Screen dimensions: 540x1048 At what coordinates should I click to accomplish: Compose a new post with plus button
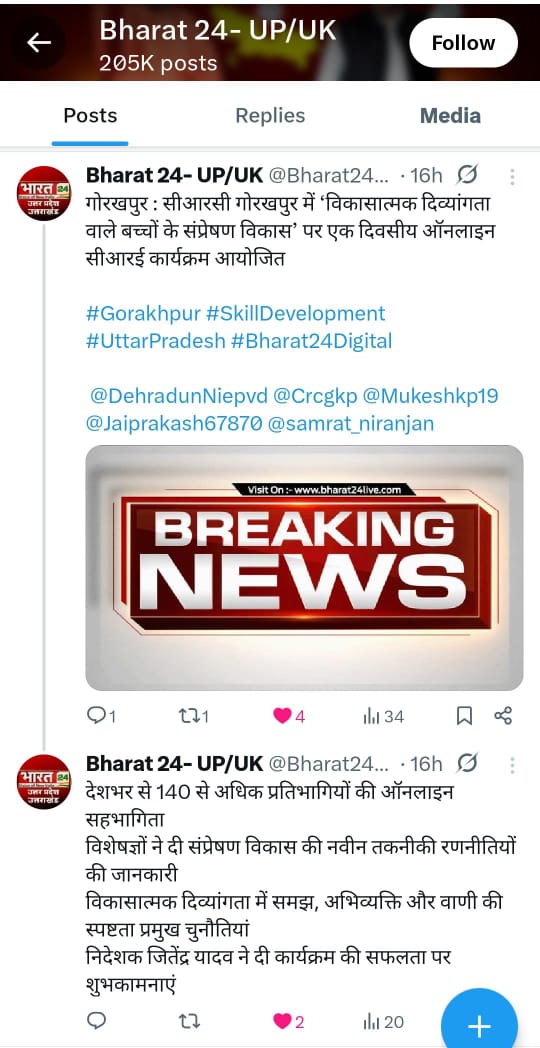tap(479, 1023)
